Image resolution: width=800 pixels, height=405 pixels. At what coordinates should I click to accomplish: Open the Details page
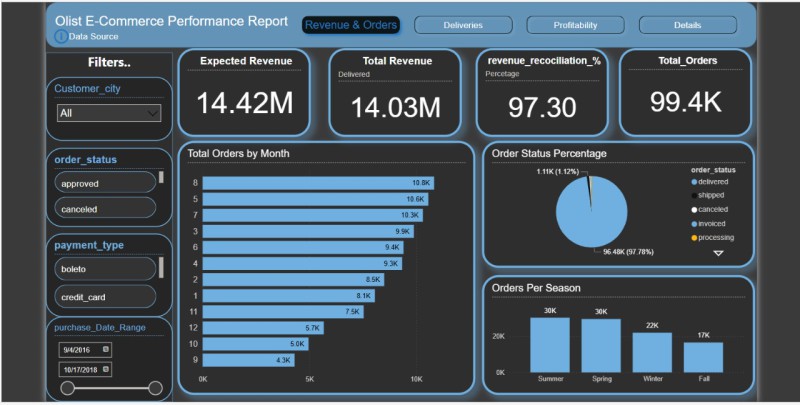(x=687, y=25)
